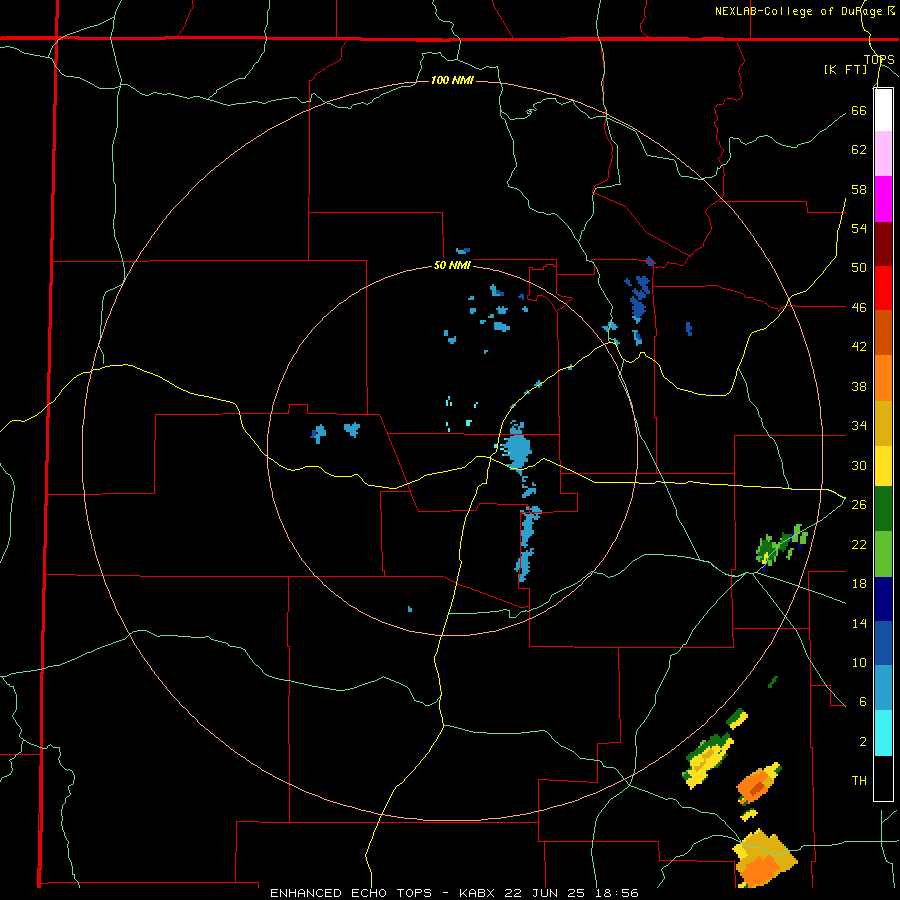The height and width of the screenshot is (900, 900).
Task: Click the legend value 26
Action: coord(859,505)
